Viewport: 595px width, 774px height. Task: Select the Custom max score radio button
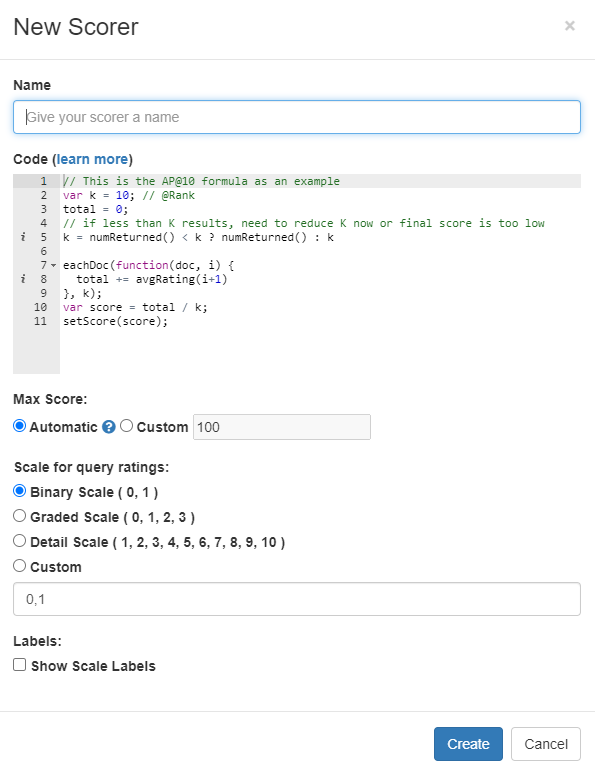[x=126, y=426]
